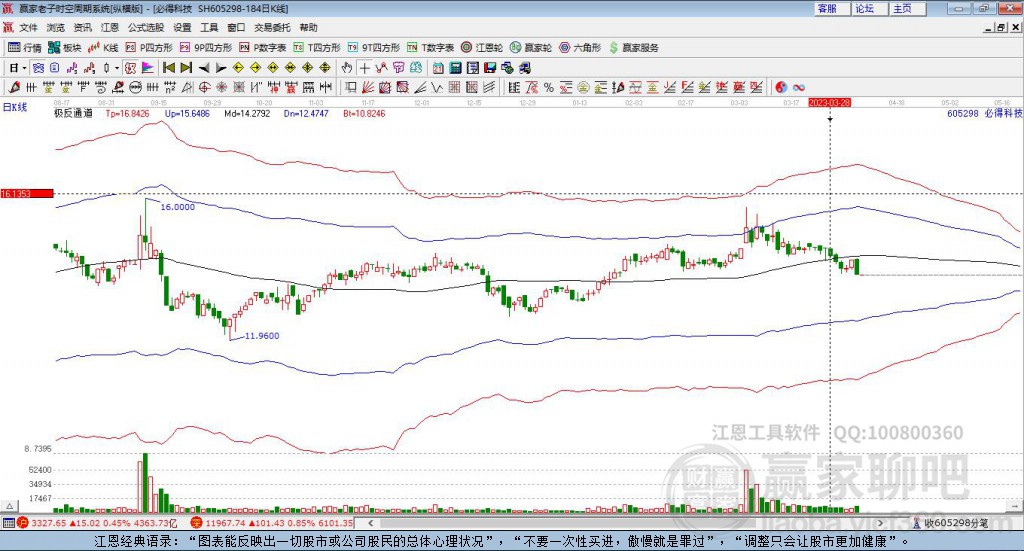The height and width of the screenshot is (551, 1024).
Task: Click the Md=14.2792 channel value
Action: coord(247,113)
